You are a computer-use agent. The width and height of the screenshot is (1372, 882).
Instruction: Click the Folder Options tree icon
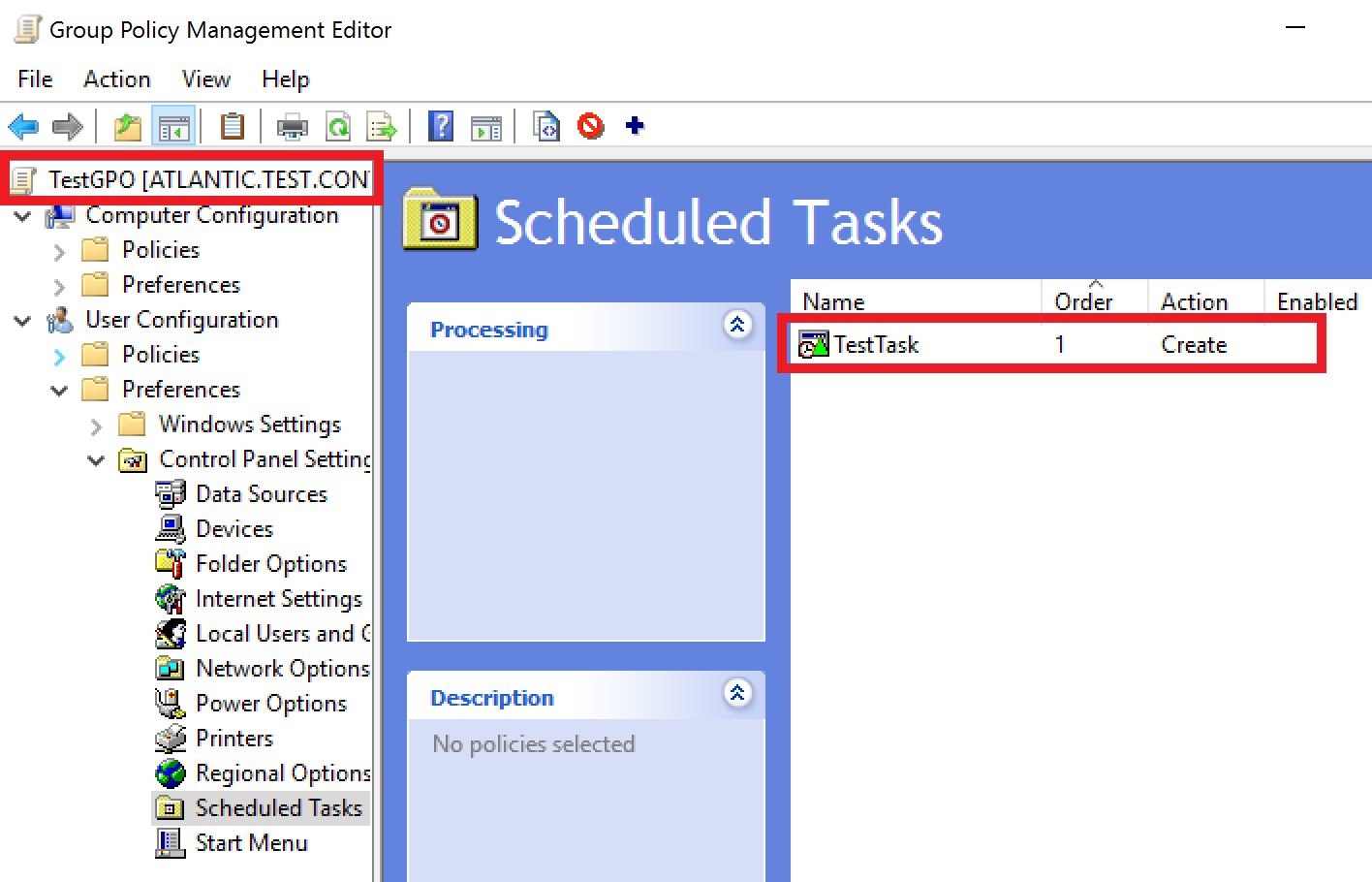[x=171, y=564]
